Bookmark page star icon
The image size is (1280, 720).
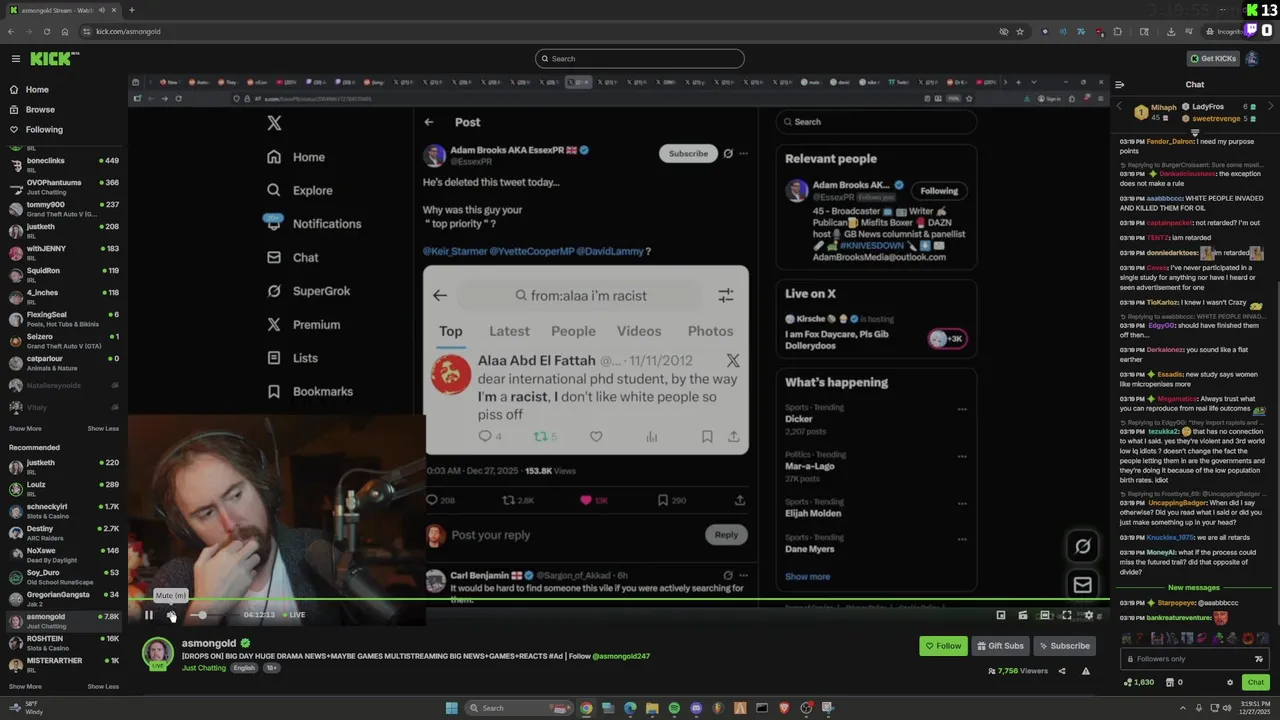tap(1020, 31)
